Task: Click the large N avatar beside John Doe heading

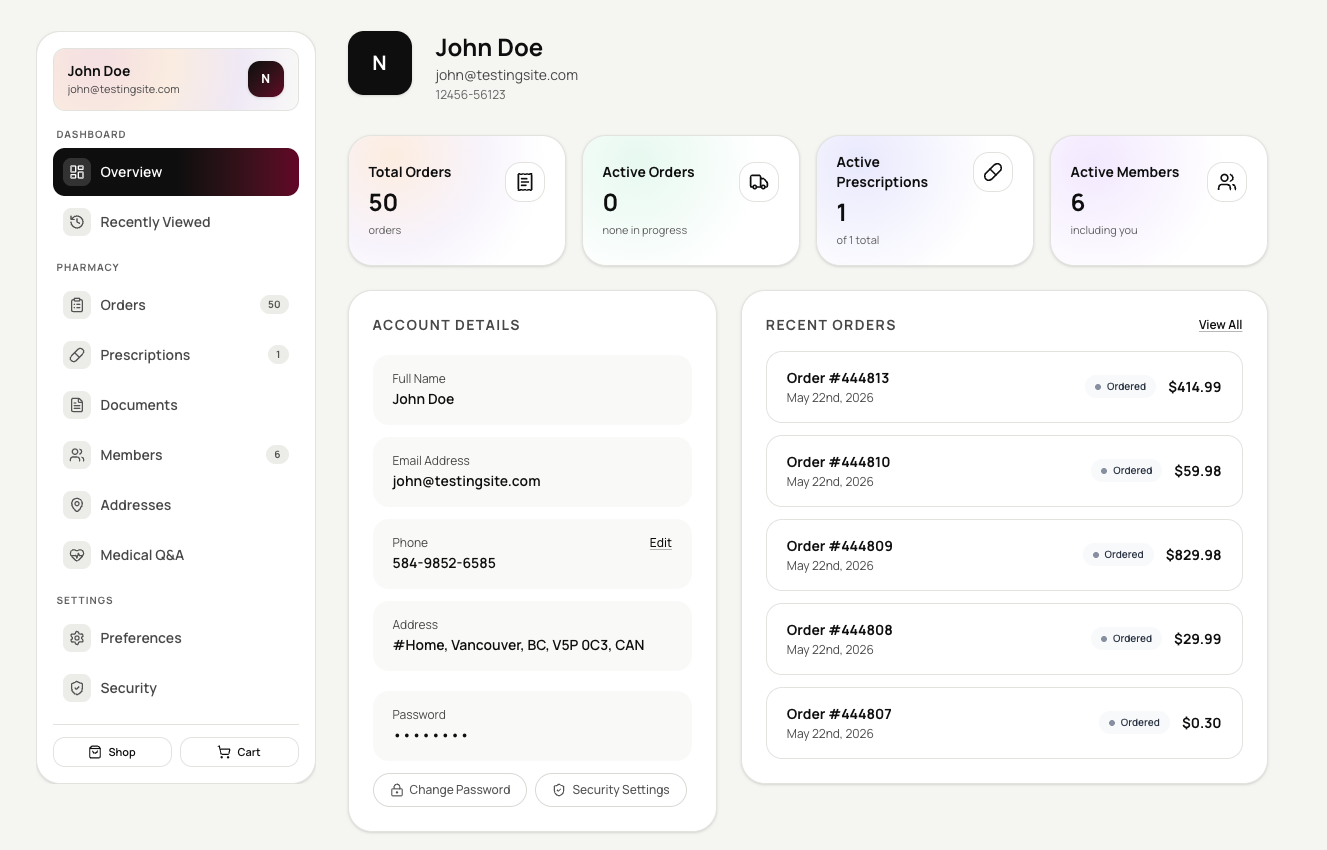Action: [380, 63]
